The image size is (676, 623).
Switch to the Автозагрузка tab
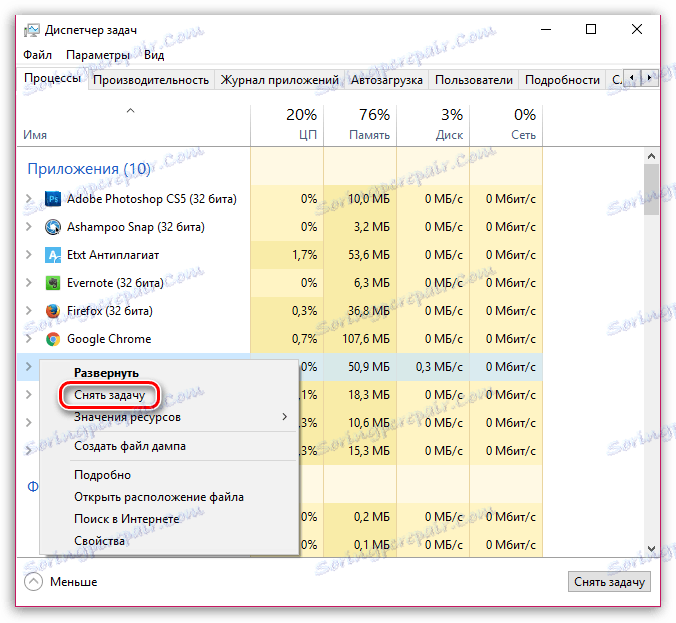[x=387, y=80]
